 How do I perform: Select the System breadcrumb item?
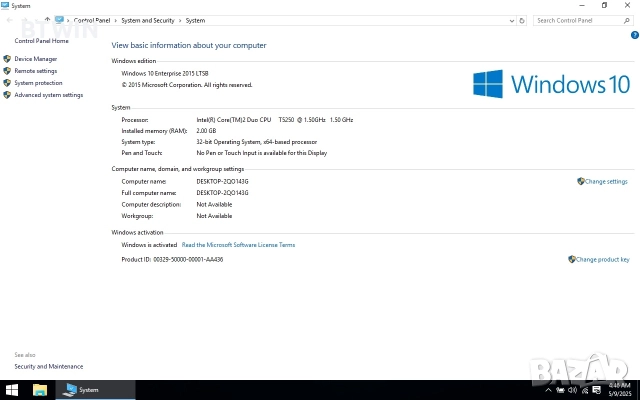point(196,20)
